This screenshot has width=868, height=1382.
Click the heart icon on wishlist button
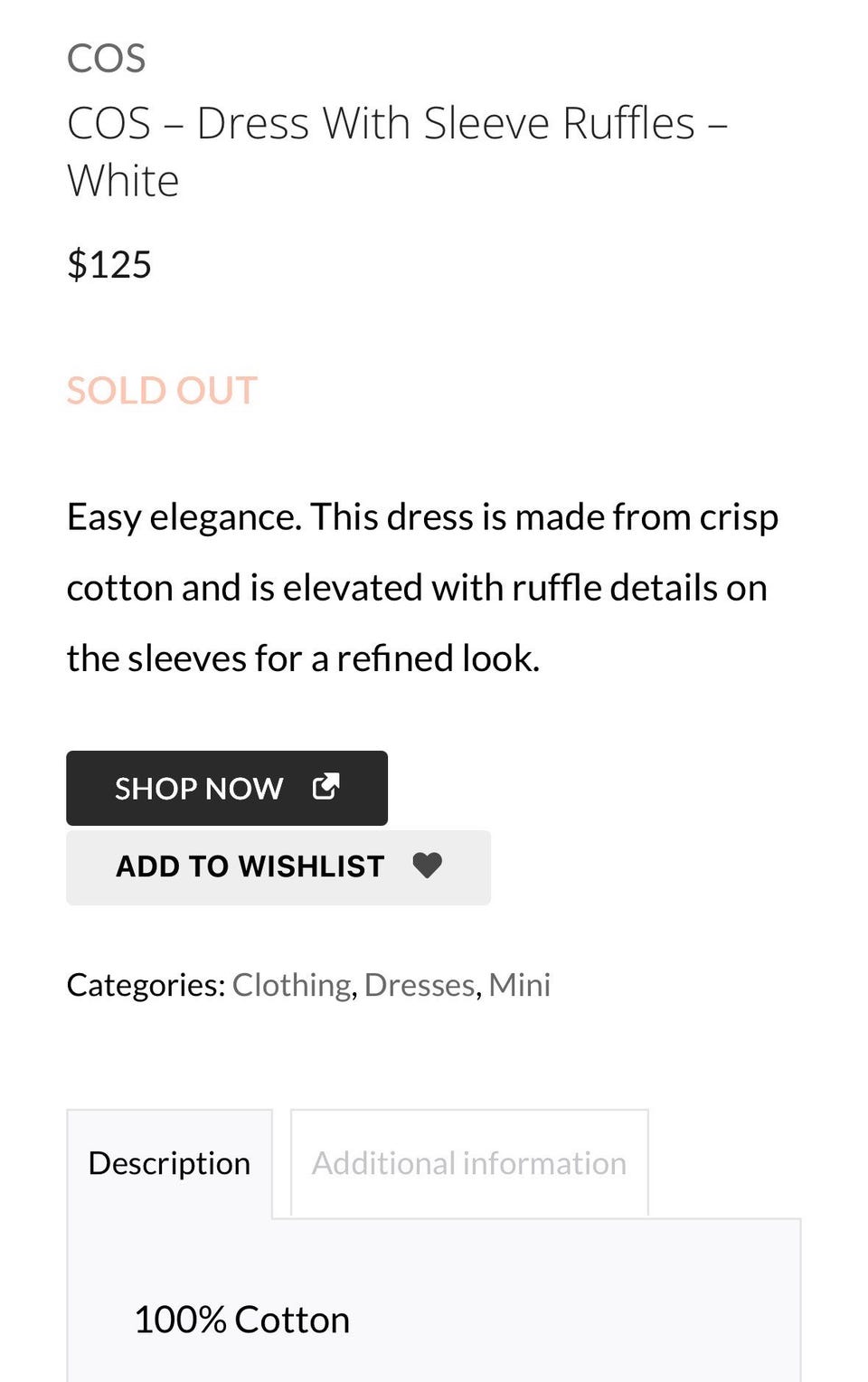(x=427, y=866)
